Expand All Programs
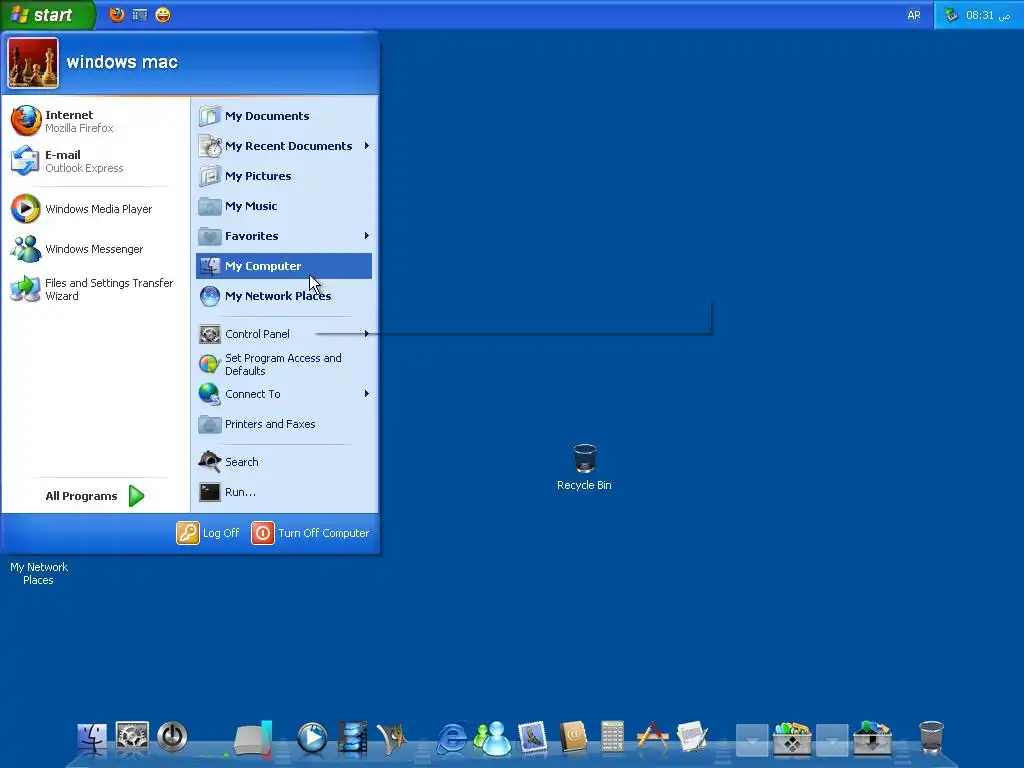1024x768 pixels. [x=95, y=496]
